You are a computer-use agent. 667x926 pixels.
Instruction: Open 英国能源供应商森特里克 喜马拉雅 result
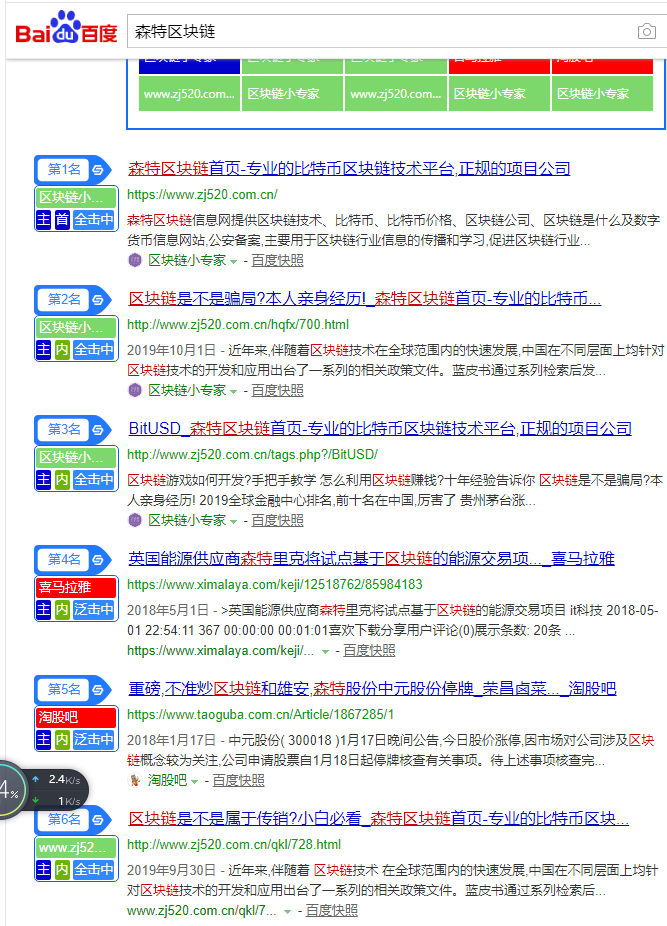coord(372,559)
